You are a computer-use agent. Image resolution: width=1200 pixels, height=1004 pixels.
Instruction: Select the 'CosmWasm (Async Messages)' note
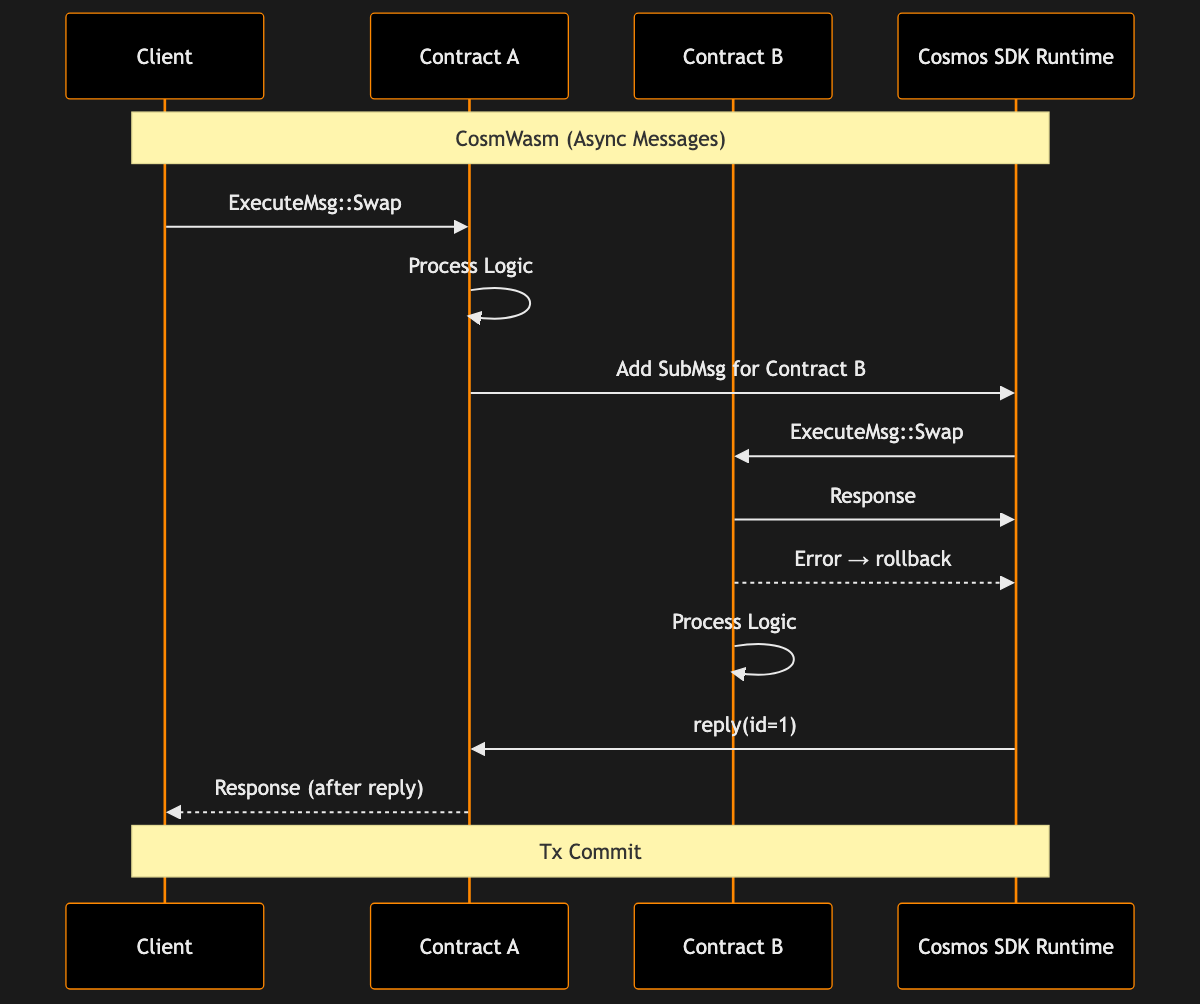590,137
